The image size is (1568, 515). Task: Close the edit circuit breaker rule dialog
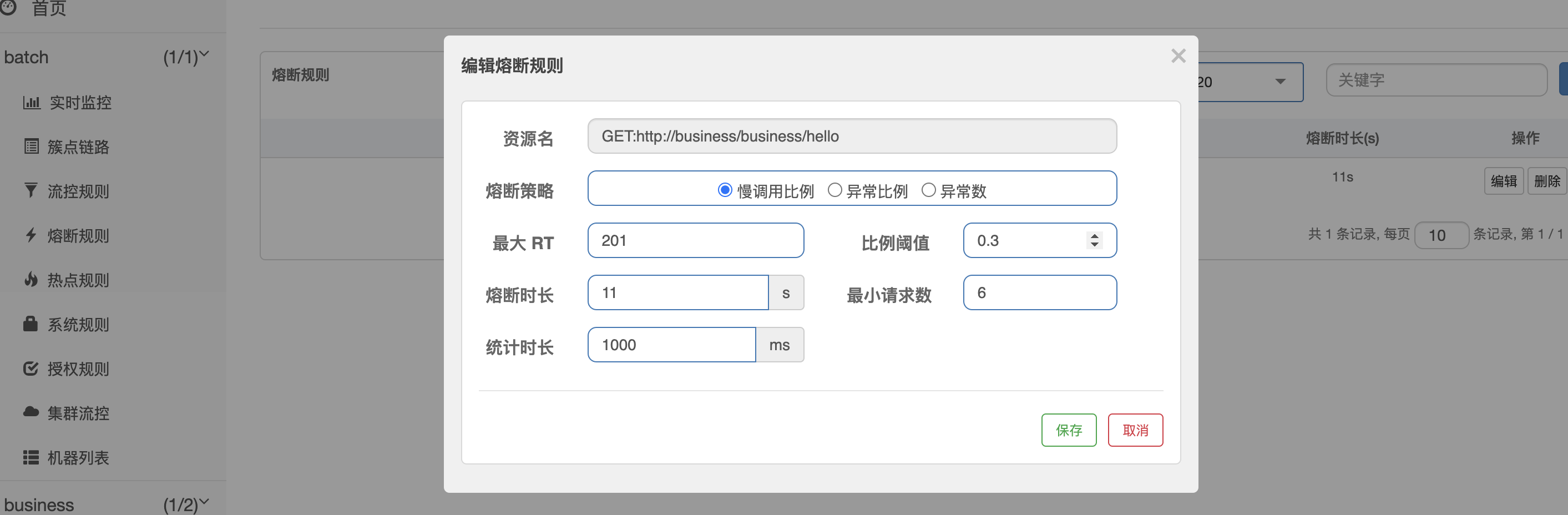[x=1178, y=56]
